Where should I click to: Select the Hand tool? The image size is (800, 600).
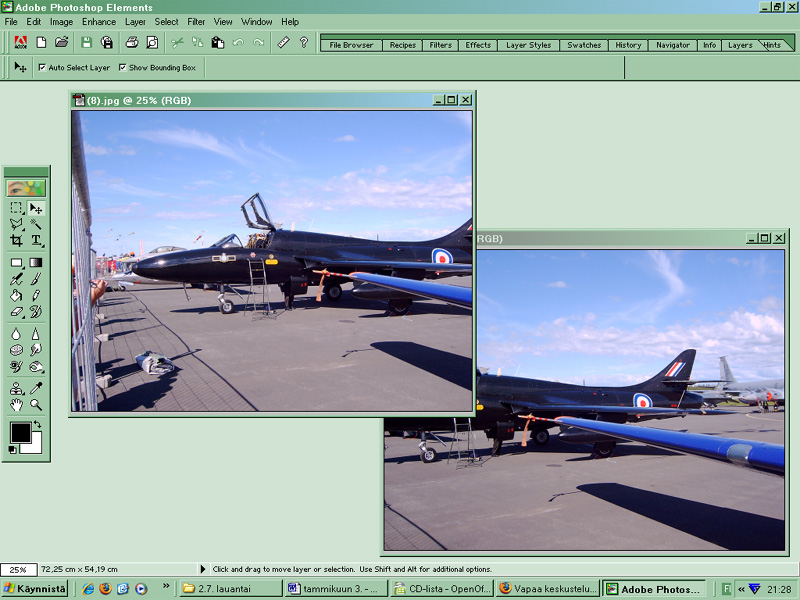[x=16, y=405]
